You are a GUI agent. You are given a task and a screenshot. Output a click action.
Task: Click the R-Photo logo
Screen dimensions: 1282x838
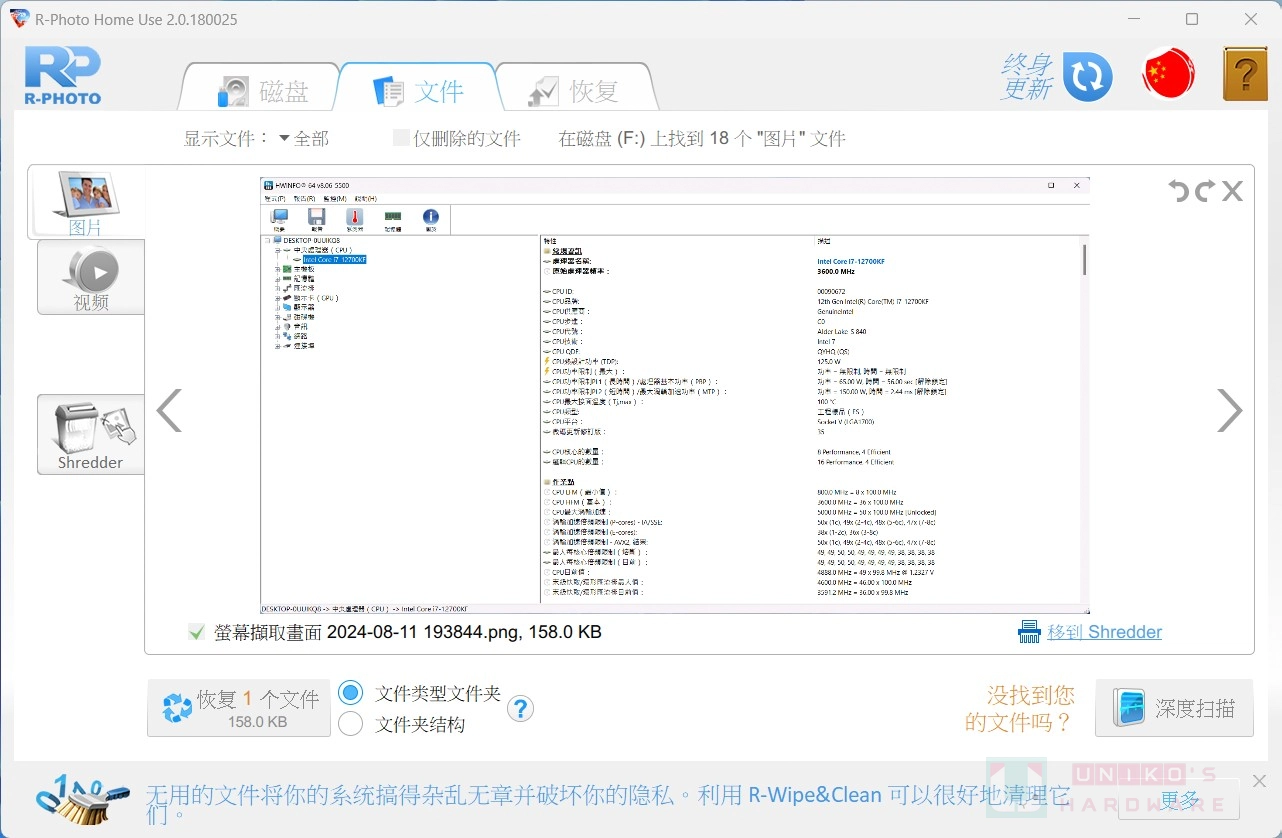[x=63, y=75]
